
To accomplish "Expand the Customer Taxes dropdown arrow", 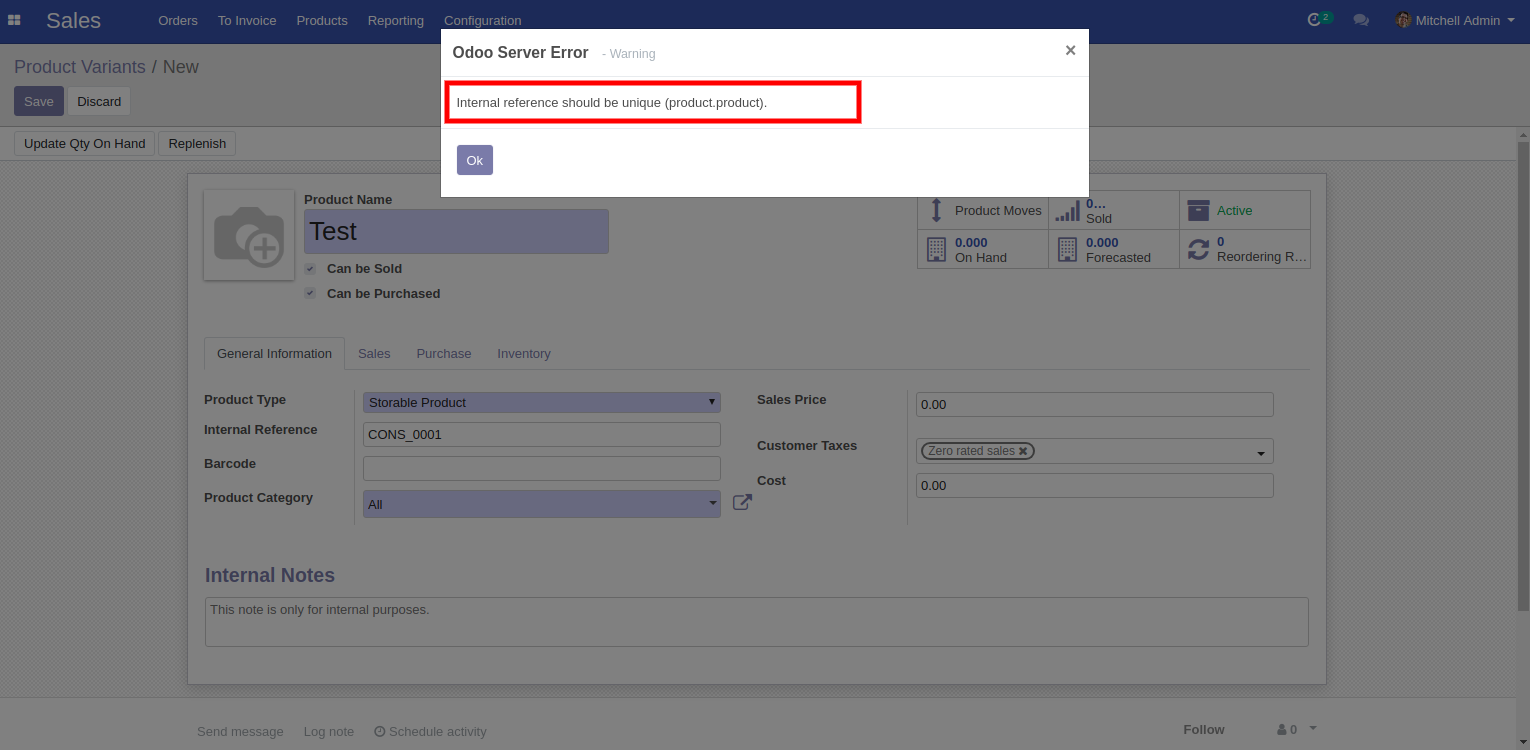I will [x=1261, y=453].
